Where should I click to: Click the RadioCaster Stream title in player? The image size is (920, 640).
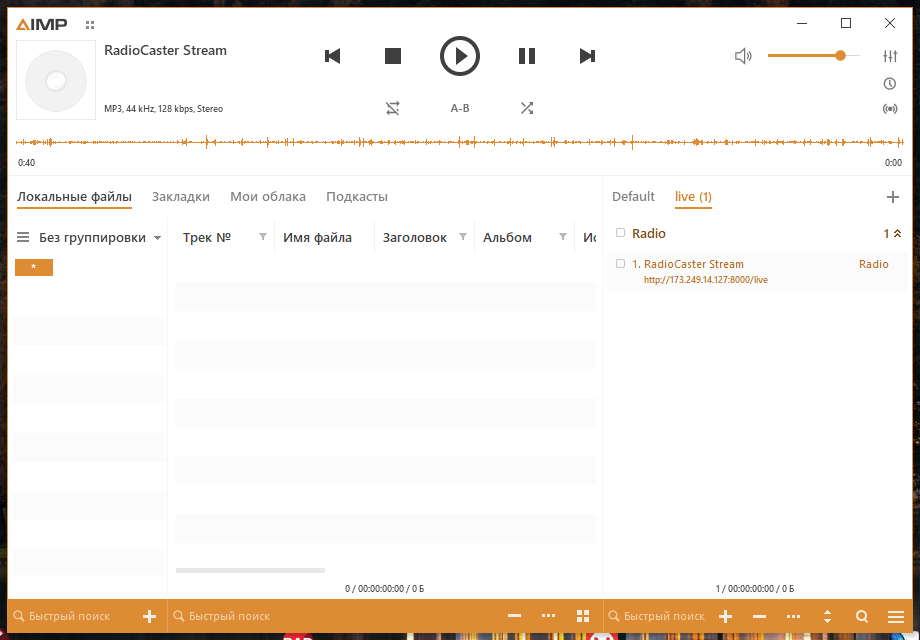tap(165, 50)
